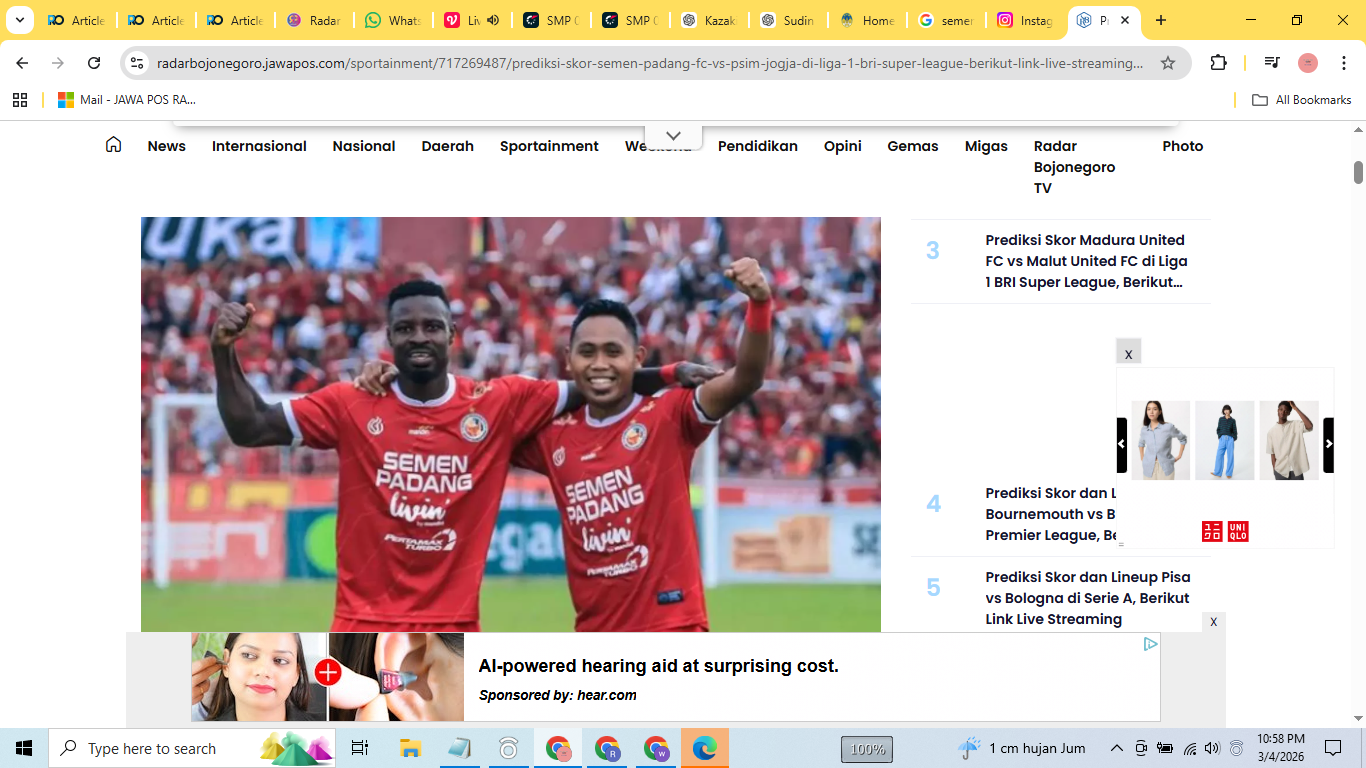Open the apps grid in bookmarks bar
The image size is (1366, 768).
(20, 100)
